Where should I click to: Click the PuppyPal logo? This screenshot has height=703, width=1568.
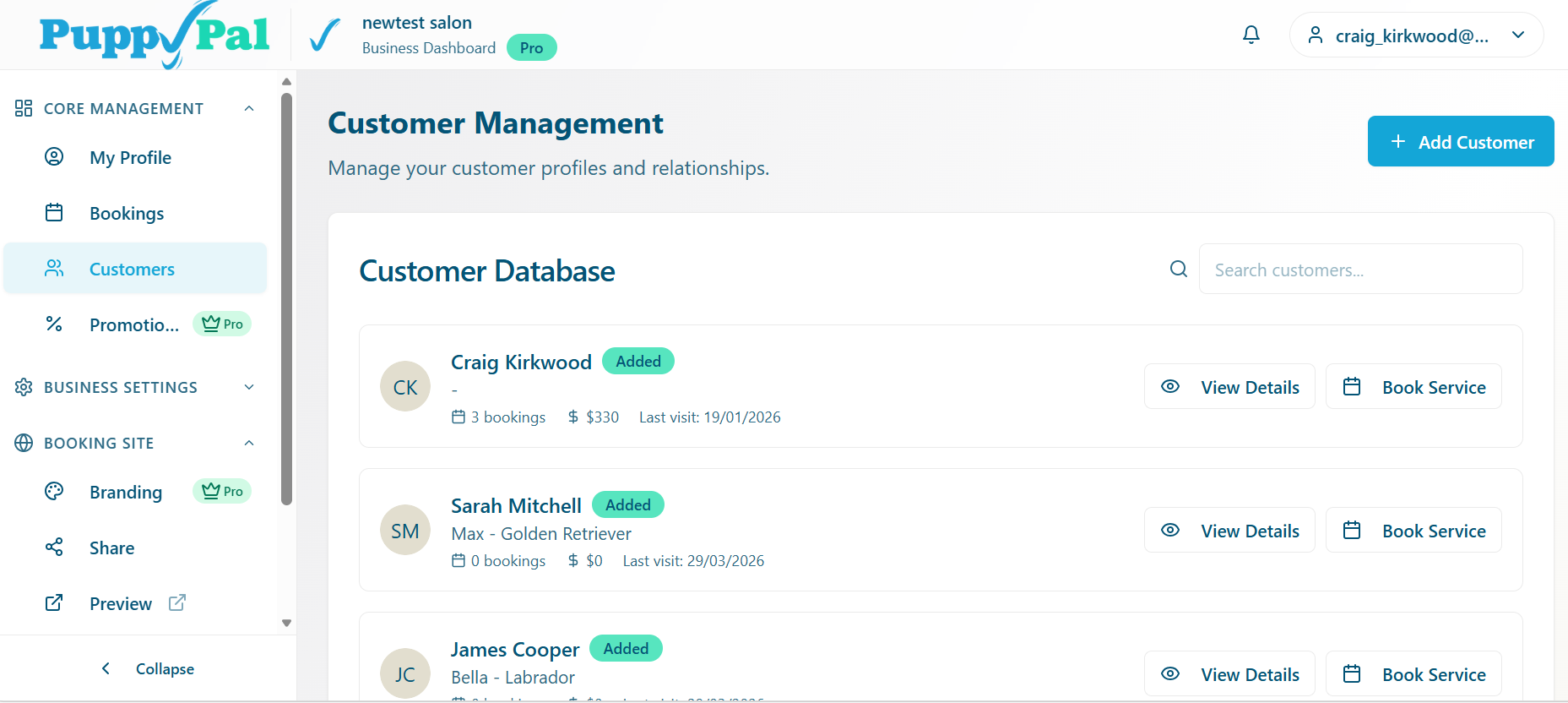pos(155,35)
